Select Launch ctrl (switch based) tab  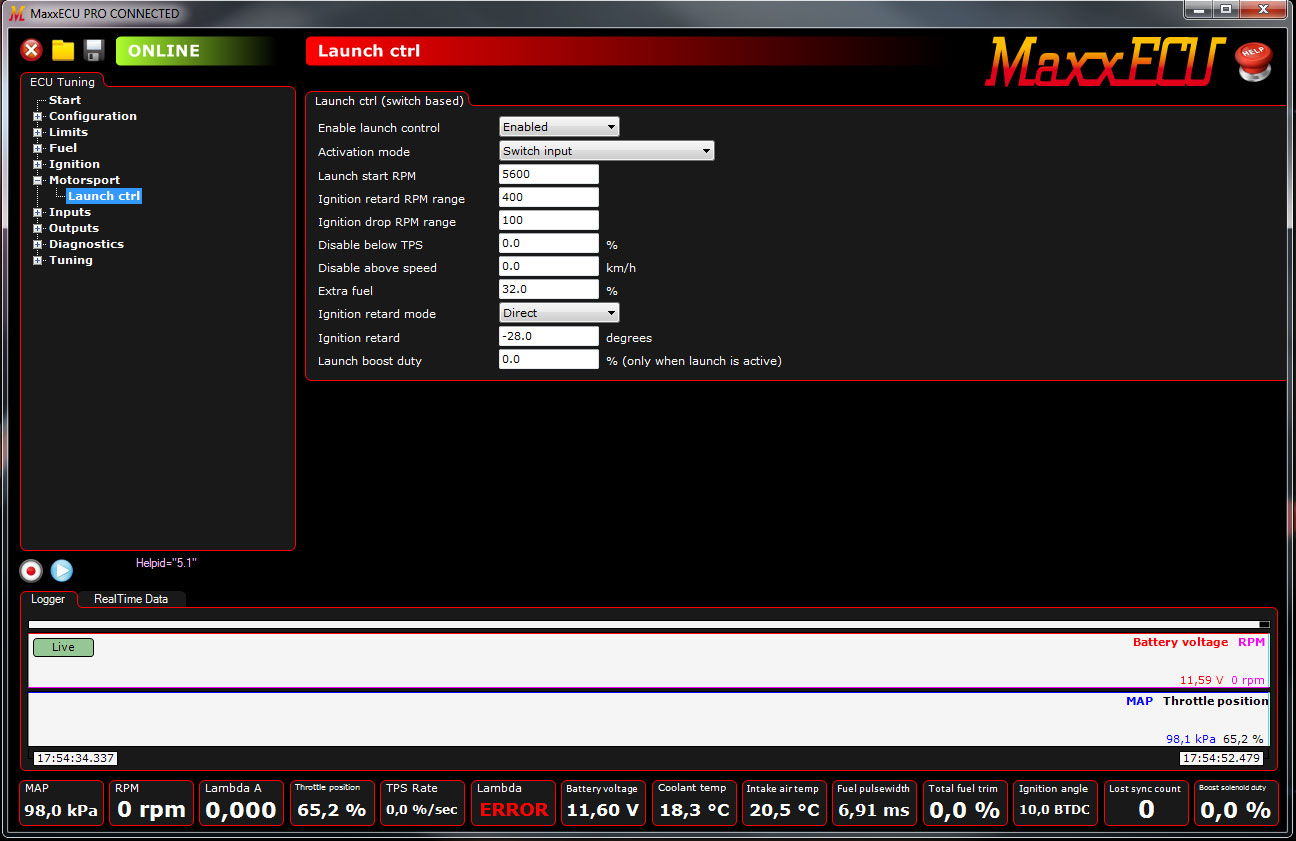click(388, 101)
